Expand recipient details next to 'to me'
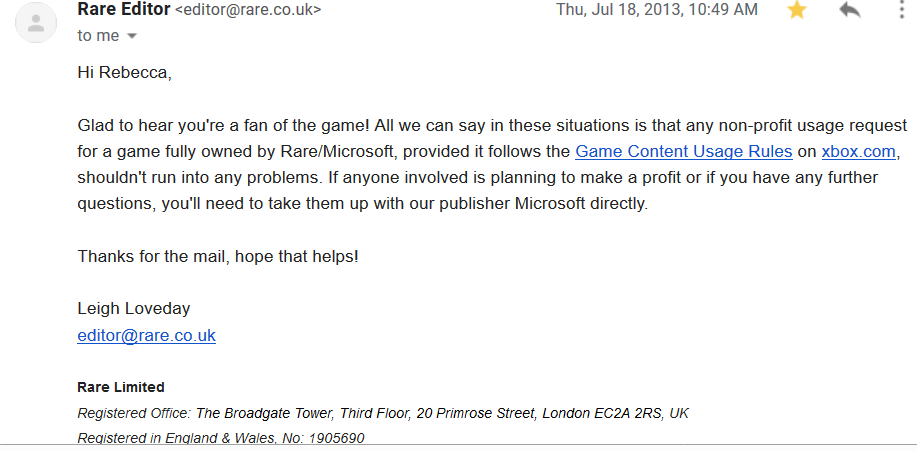 [x=132, y=36]
